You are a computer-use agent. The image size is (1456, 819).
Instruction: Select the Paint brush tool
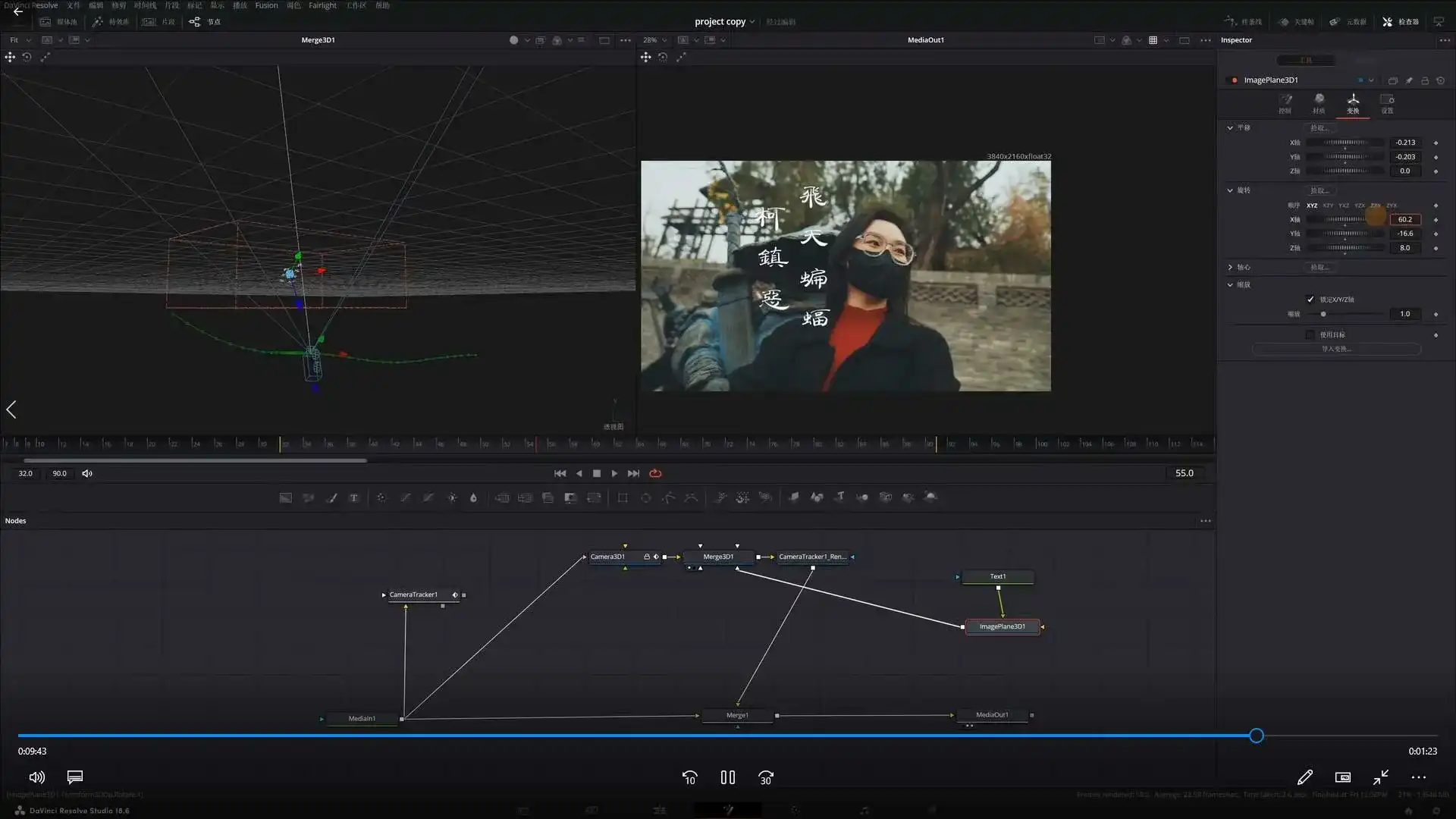coord(331,498)
